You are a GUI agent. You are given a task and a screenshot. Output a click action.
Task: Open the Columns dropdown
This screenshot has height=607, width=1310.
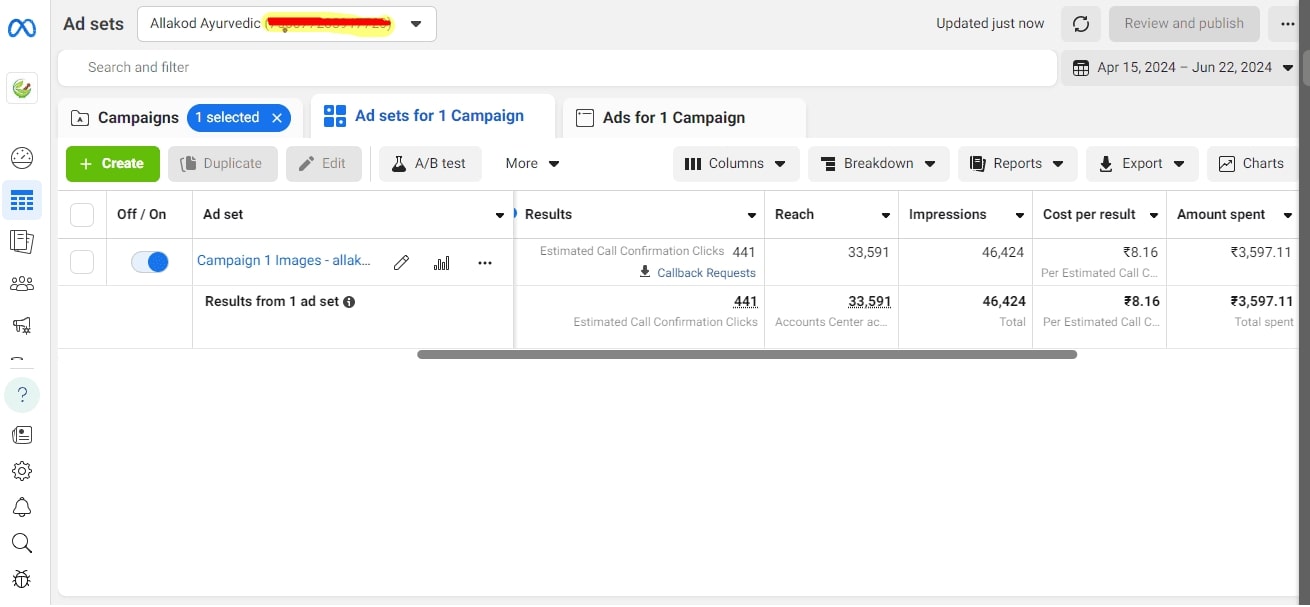(736, 164)
